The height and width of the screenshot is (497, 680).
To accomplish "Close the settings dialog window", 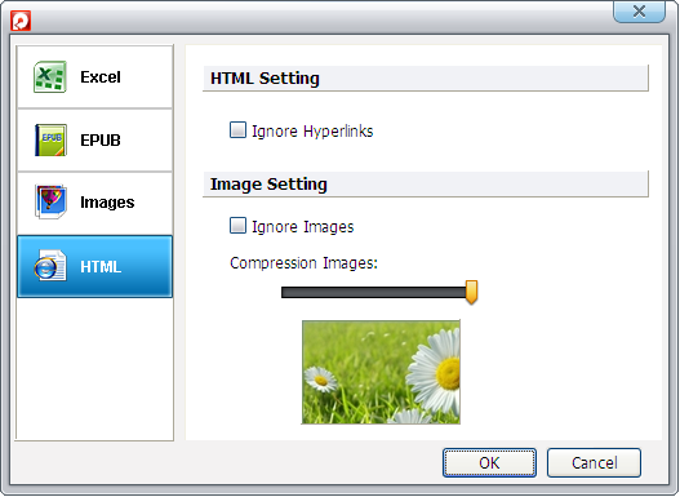I will tap(639, 12).
